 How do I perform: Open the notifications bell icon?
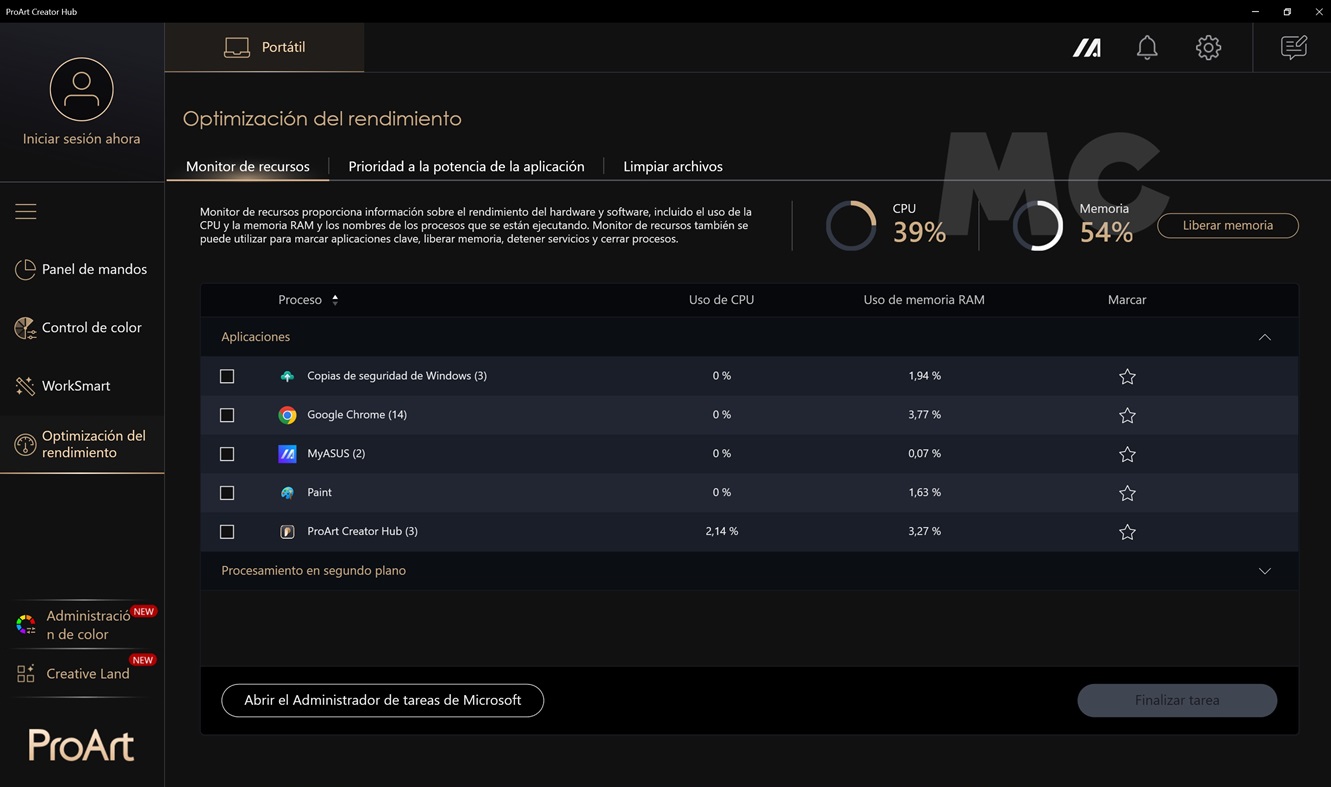1147,47
